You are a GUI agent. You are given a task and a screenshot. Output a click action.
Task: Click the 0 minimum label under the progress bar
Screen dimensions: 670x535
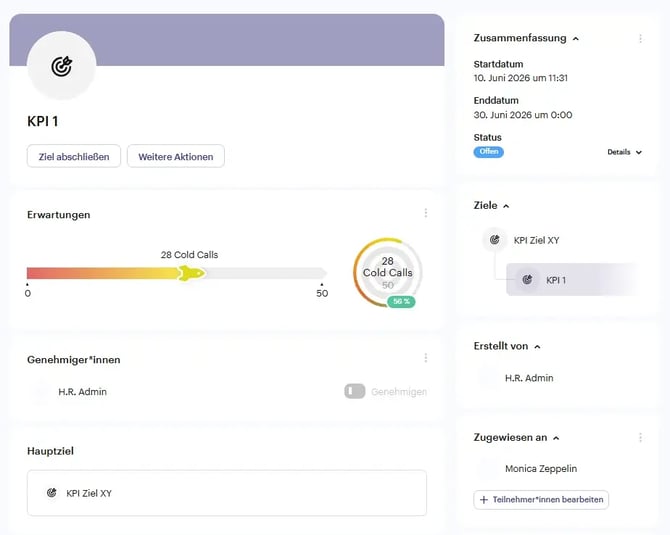28,293
